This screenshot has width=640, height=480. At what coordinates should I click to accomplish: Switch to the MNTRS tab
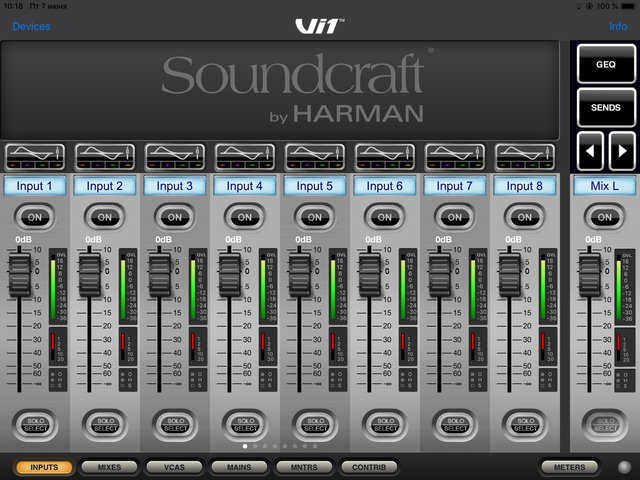304,467
